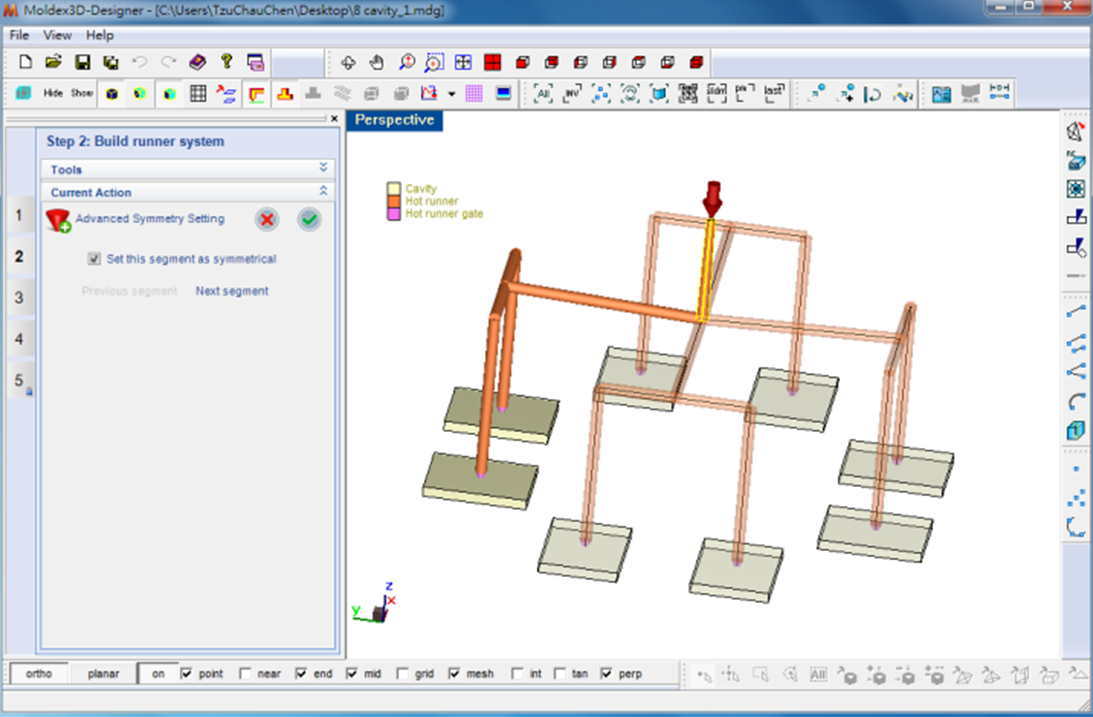The height and width of the screenshot is (717, 1093).
Task: Toggle the snap 'on' button
Action: point(158,674)
